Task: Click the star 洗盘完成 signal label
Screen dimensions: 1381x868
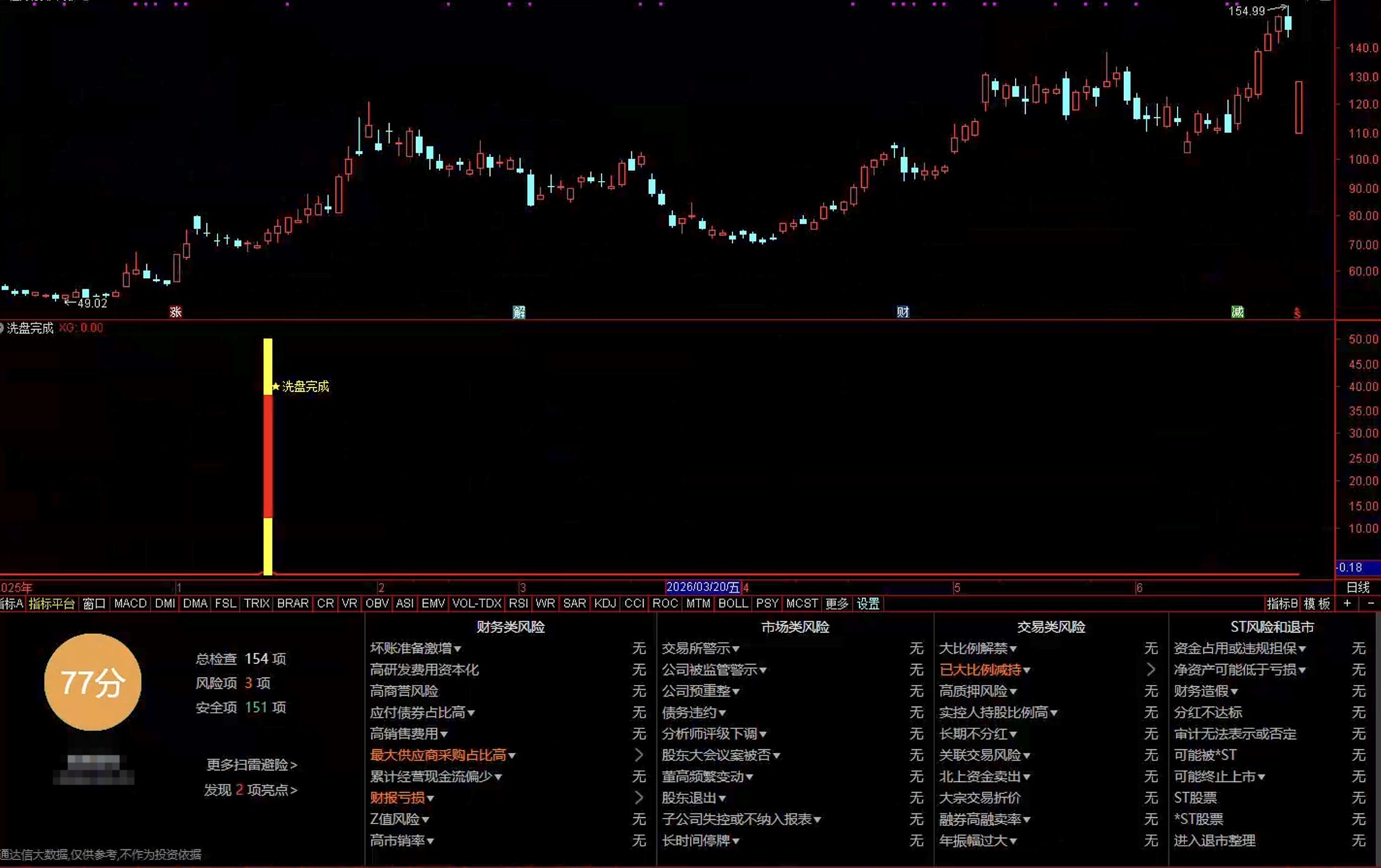Action: (300, 386)
